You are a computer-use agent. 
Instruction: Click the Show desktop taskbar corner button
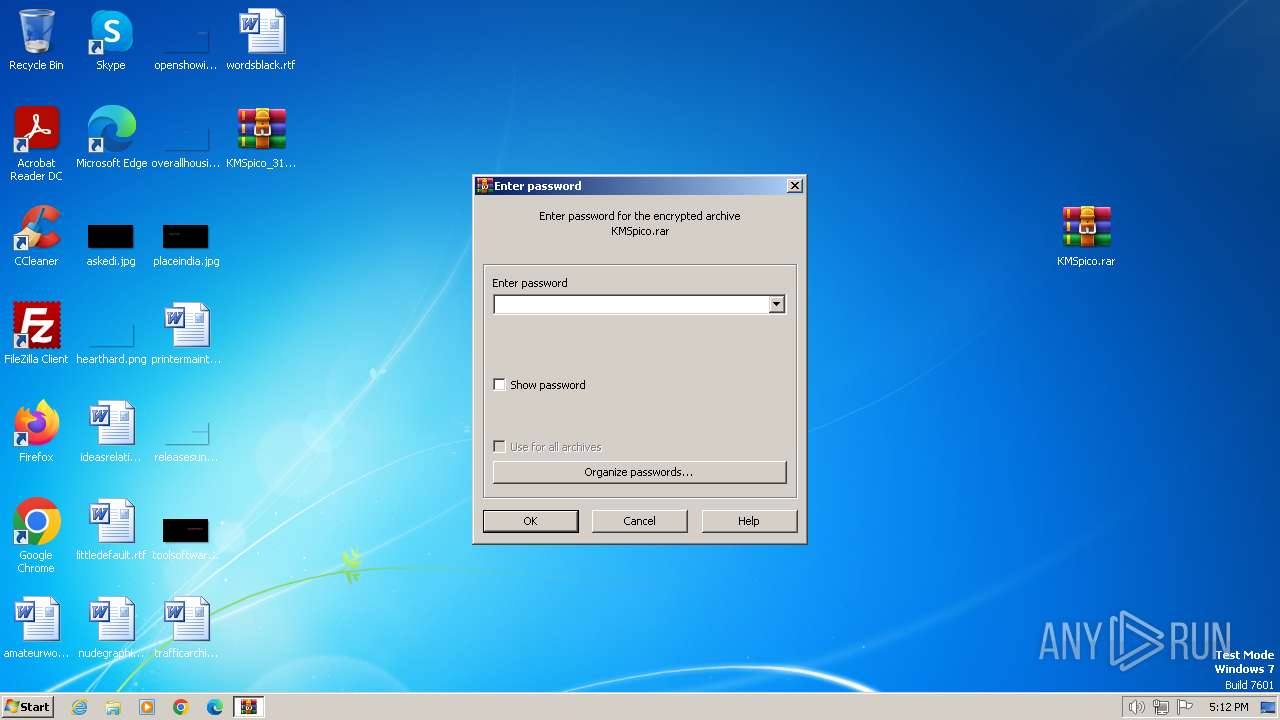pos(1269,707)
